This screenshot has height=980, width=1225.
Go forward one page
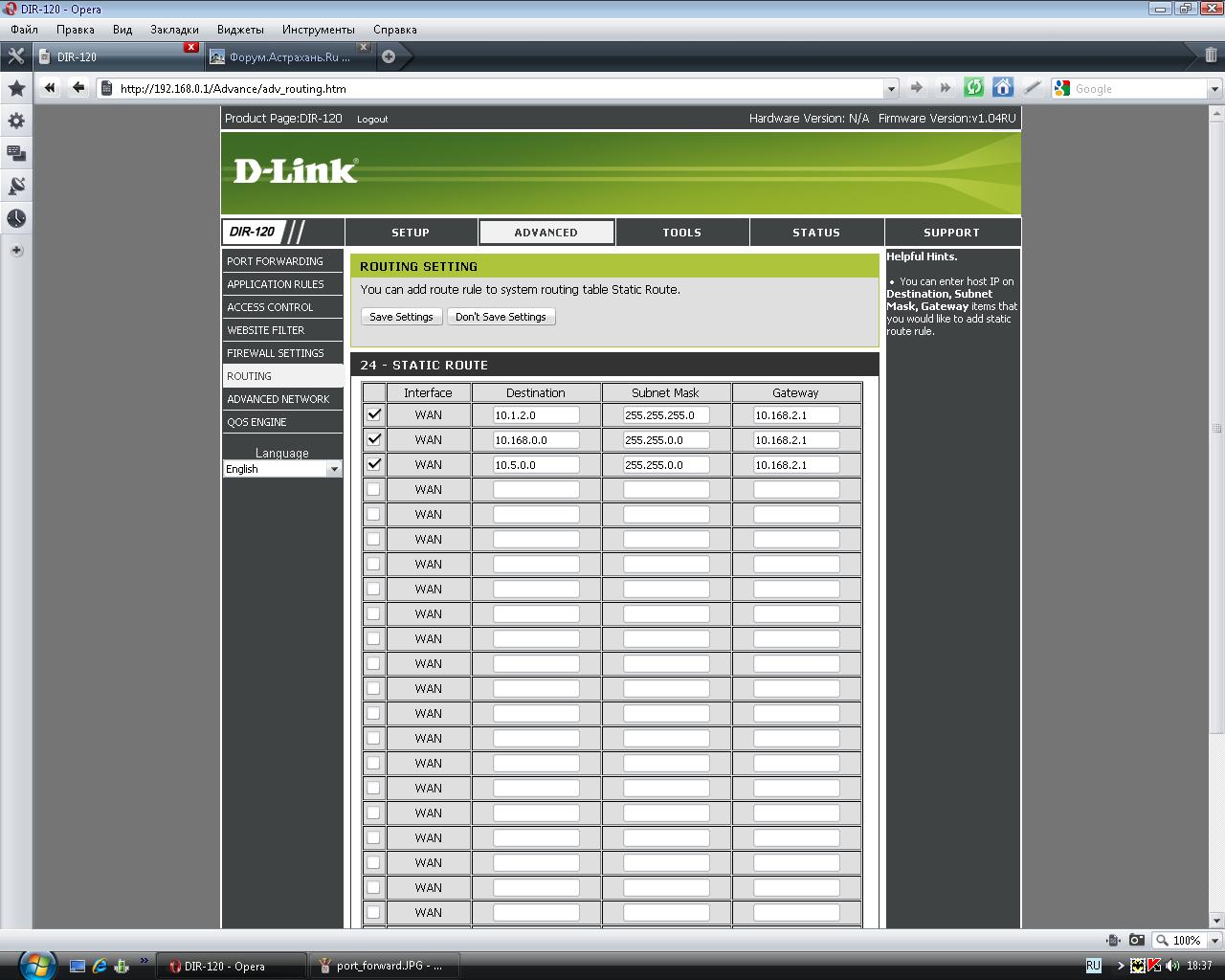tap(916, 88)
